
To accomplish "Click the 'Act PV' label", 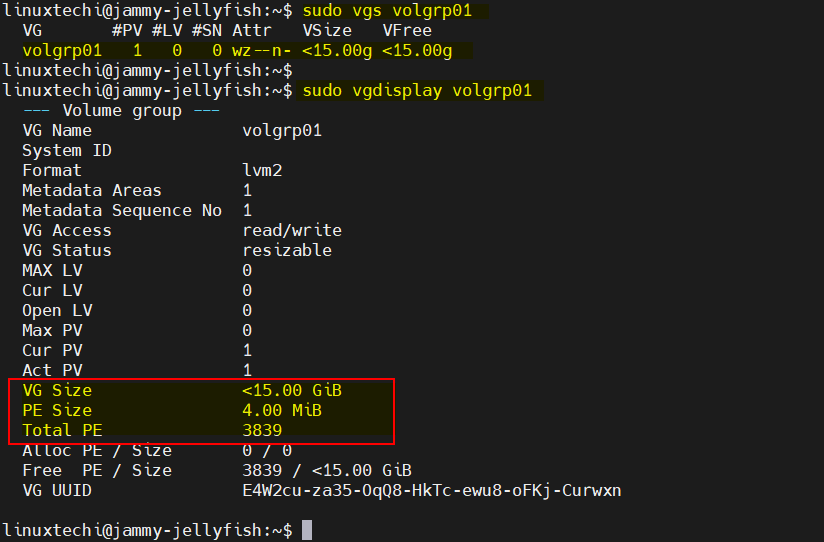I will (52, 370).
